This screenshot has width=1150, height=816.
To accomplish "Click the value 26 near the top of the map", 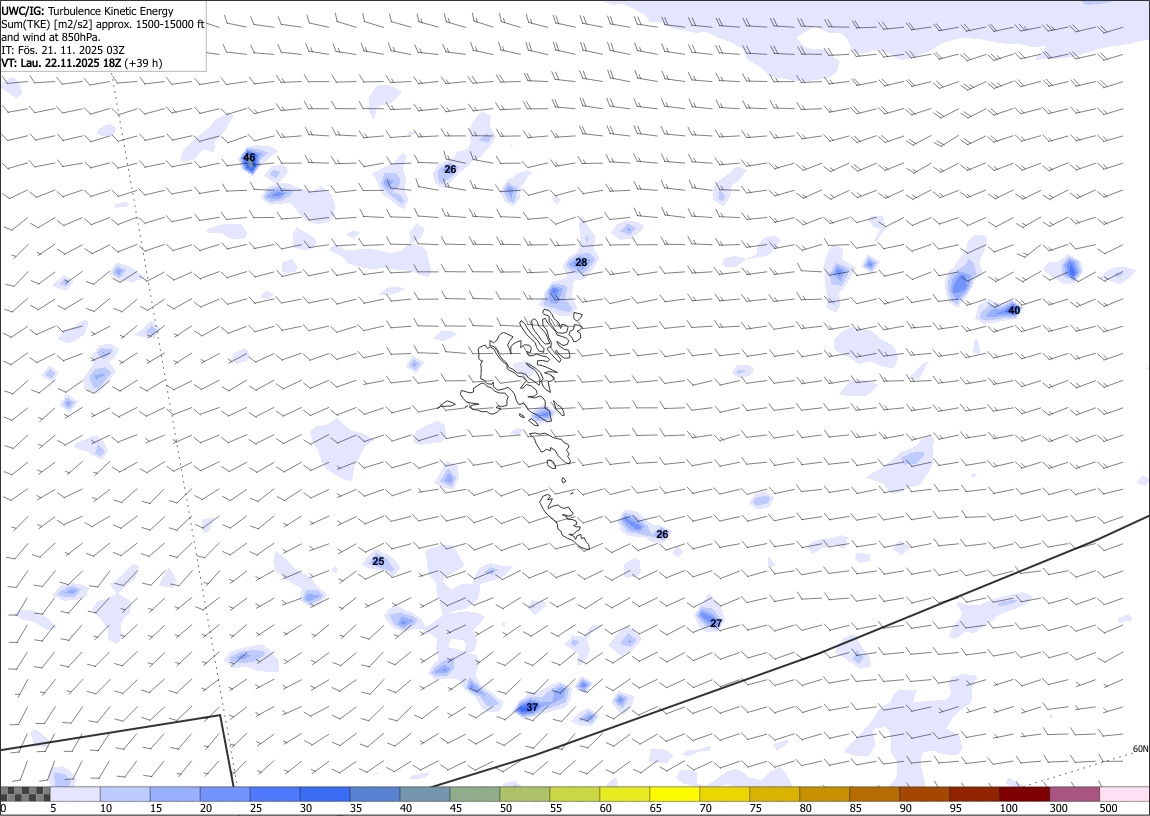I will coord(450,169).
